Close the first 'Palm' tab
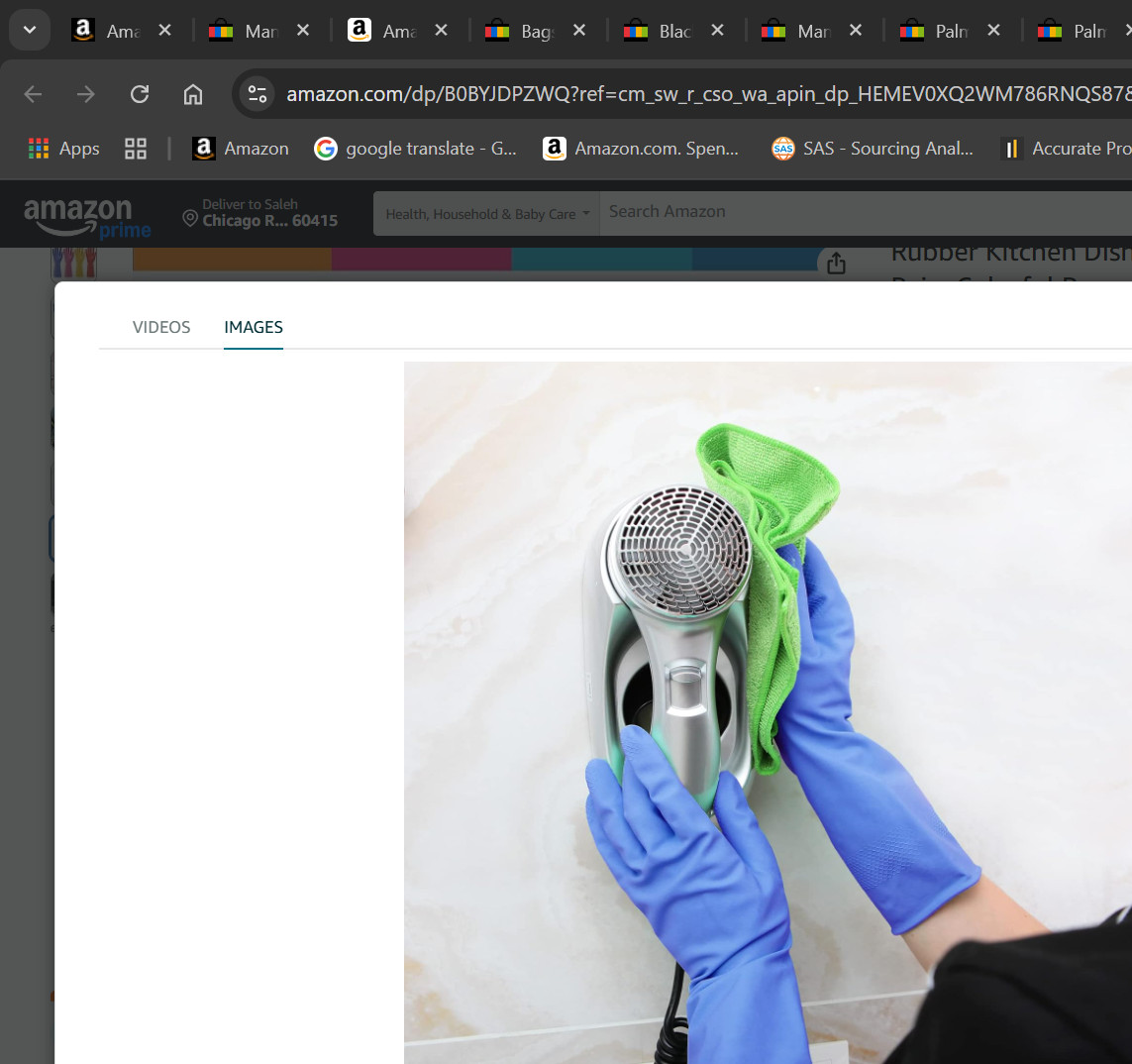1132x1064 pixels. pyautogui.click(x=993, y=31)
